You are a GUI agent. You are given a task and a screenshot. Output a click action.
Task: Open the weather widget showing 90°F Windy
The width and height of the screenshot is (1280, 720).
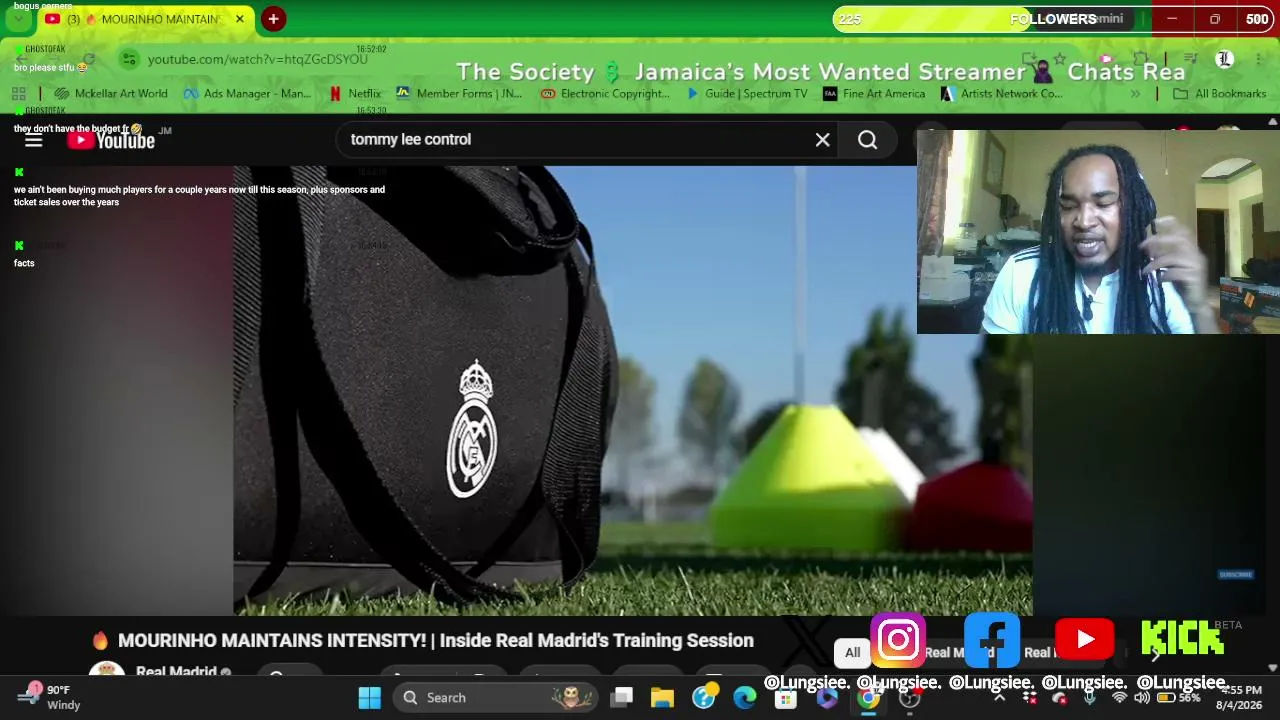click(50, 697)
